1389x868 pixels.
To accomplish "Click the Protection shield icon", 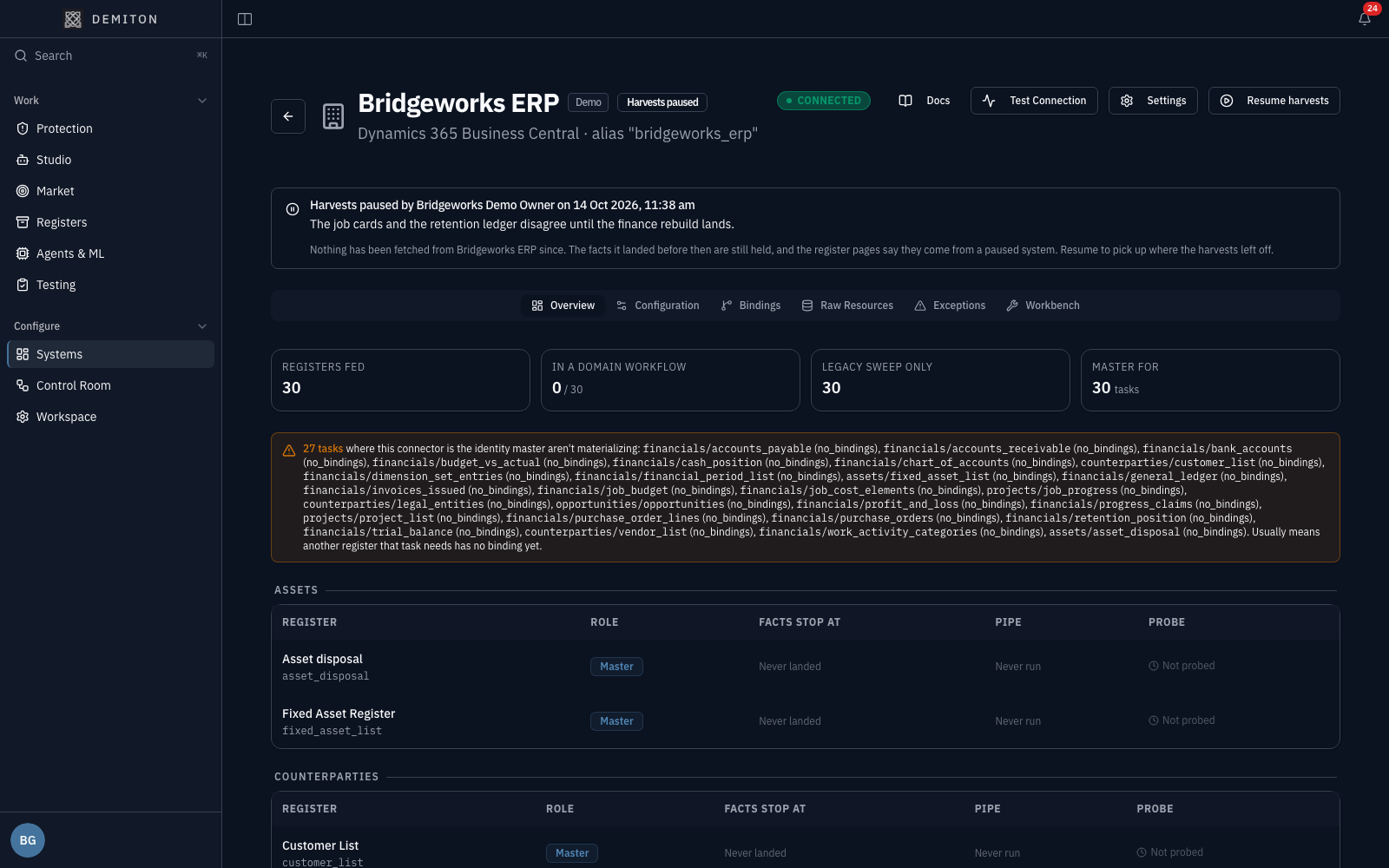I will tap(23, 128).
